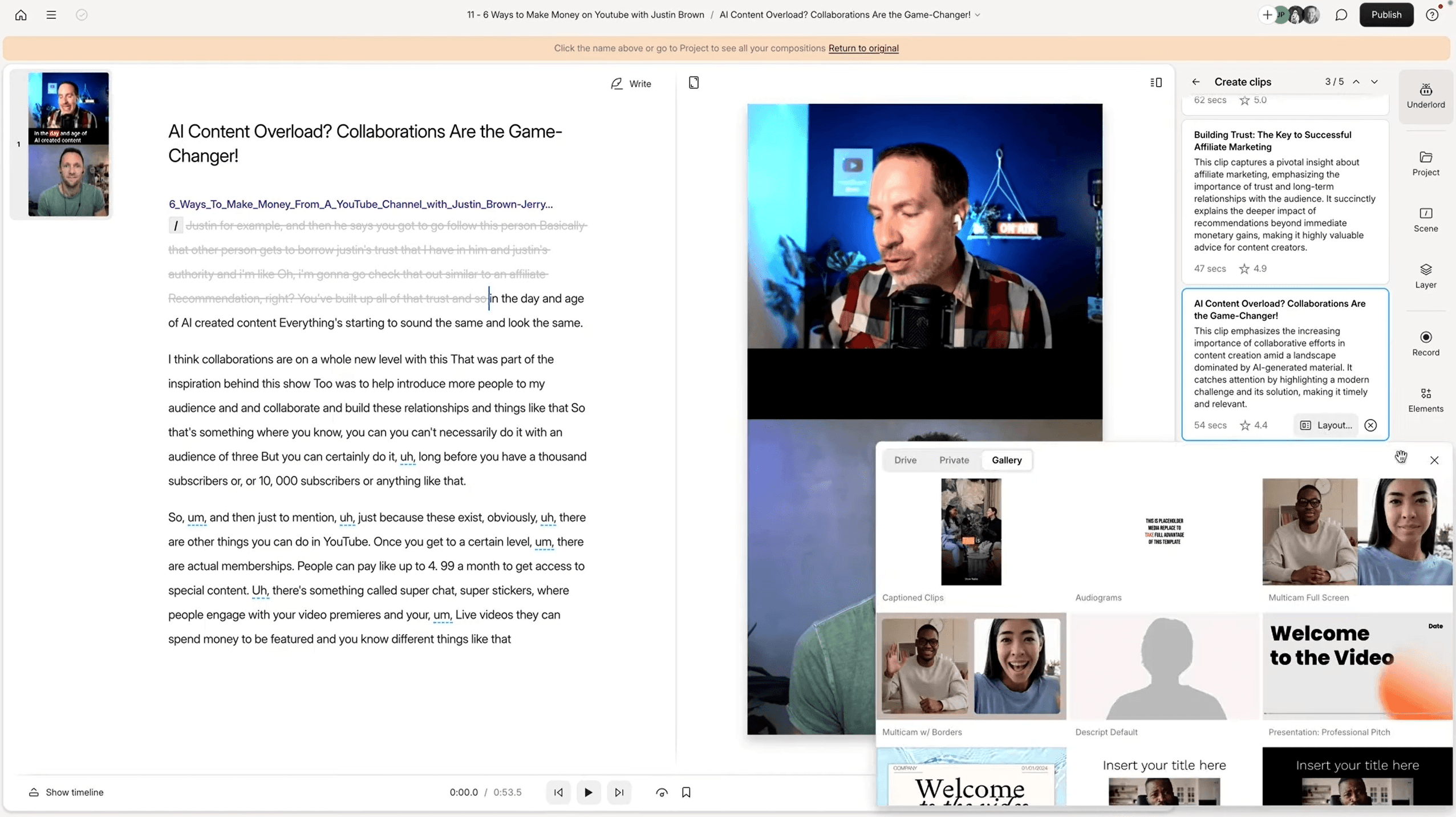Open the Layer panel
Image resolution: width=1456 pixels, height=817 pixels.
coord(1425,276)
